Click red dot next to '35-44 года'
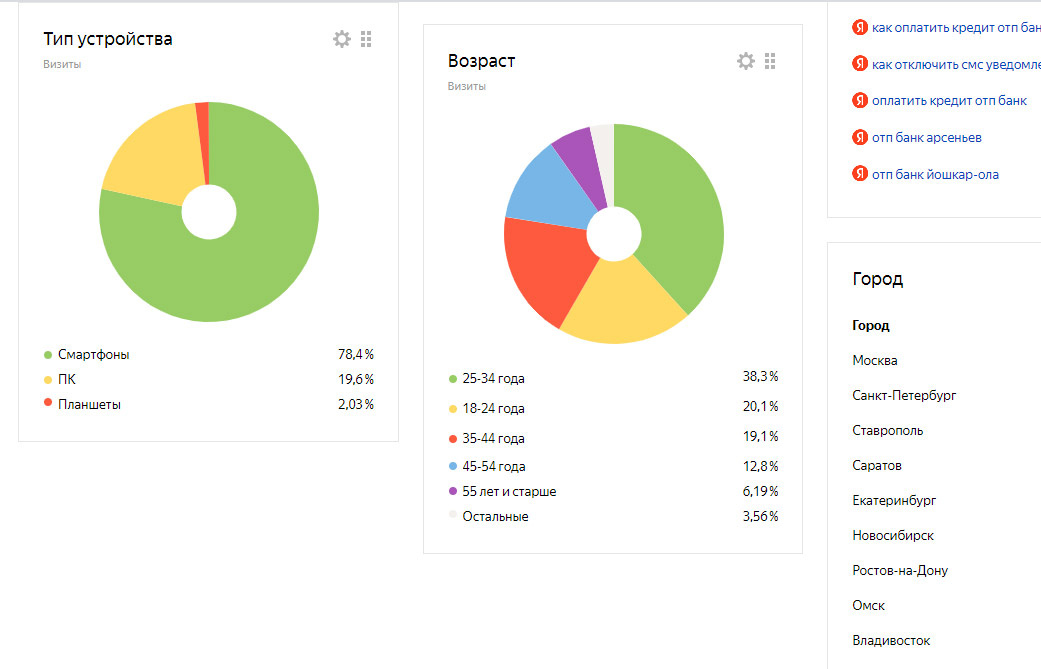Viewport: 1041px width, 669px height. click(453, 439)
